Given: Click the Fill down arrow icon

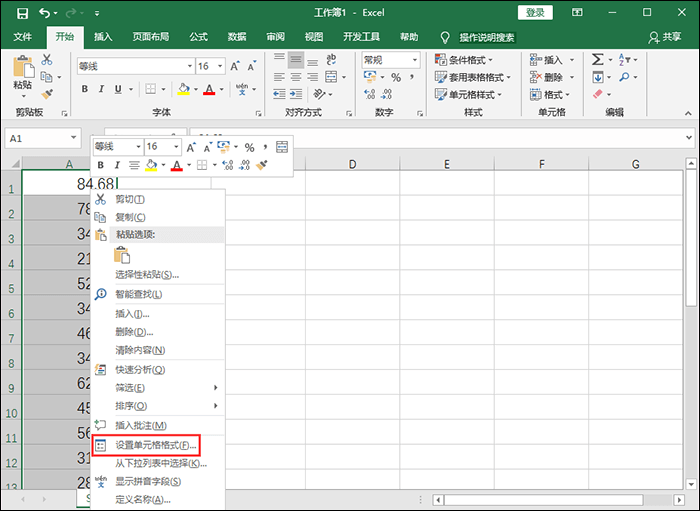Looking at the screenshot, I should click(597, 77).
